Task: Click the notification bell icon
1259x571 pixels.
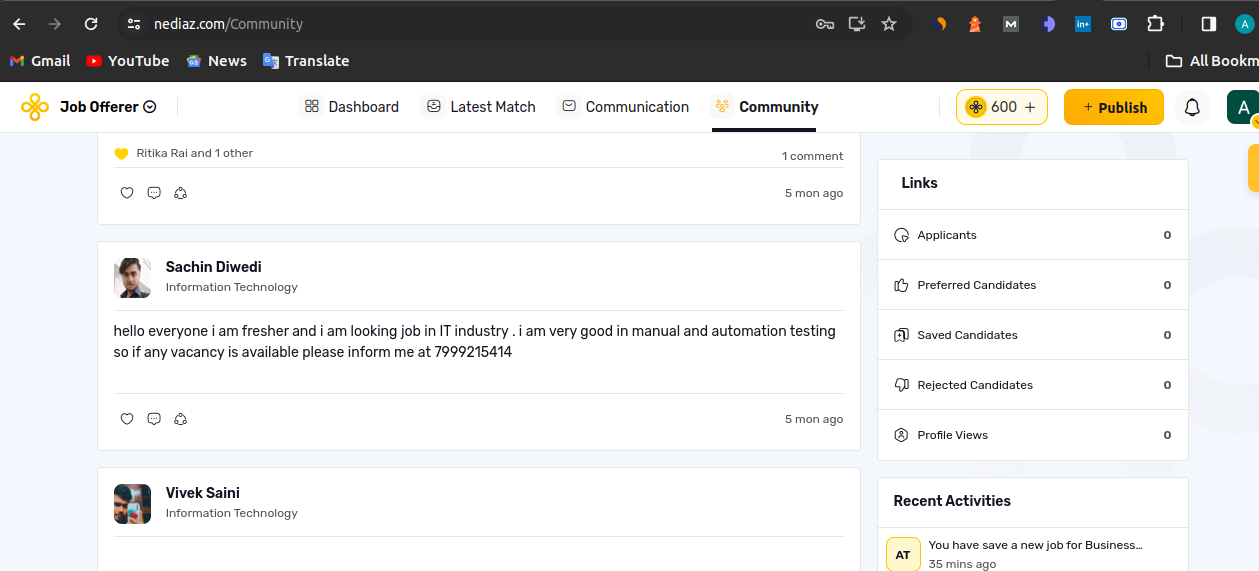Action: click(x=1192, y=108)
